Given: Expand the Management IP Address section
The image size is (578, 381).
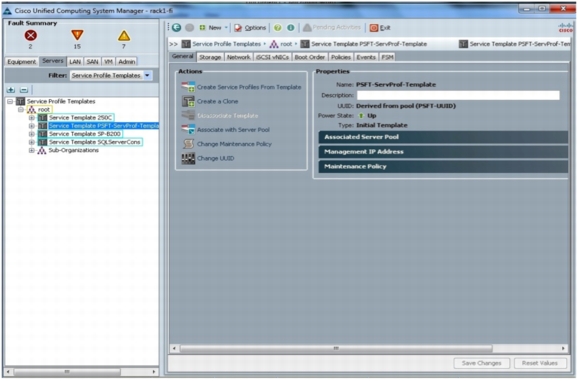Looking at the screenshot, I should point(443,152).
